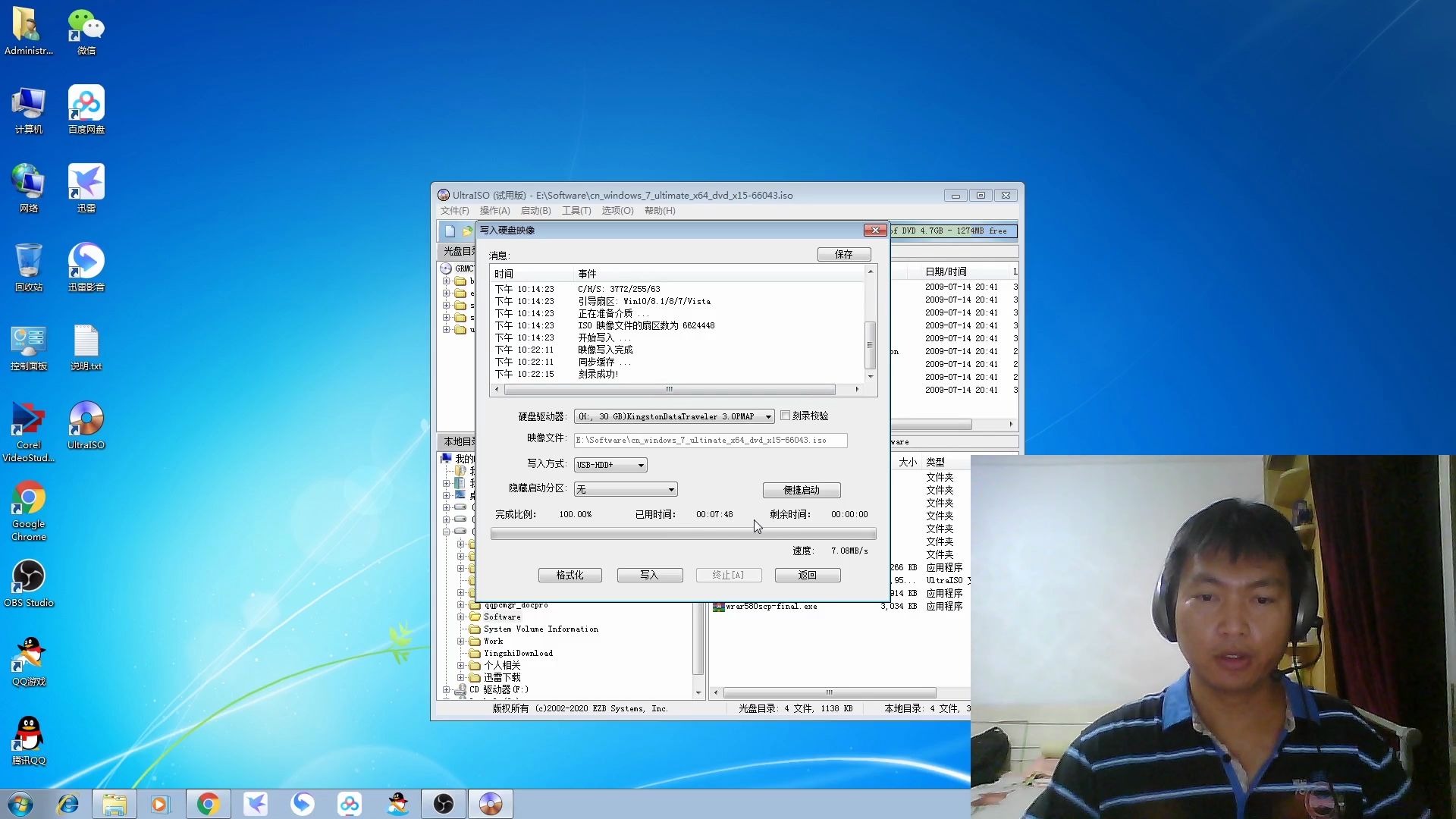The width and height of the screenshot is (1456, 819).
Task: Open the 帮助(H) menu
Action: pyautogui.click(x=660, y=211)
